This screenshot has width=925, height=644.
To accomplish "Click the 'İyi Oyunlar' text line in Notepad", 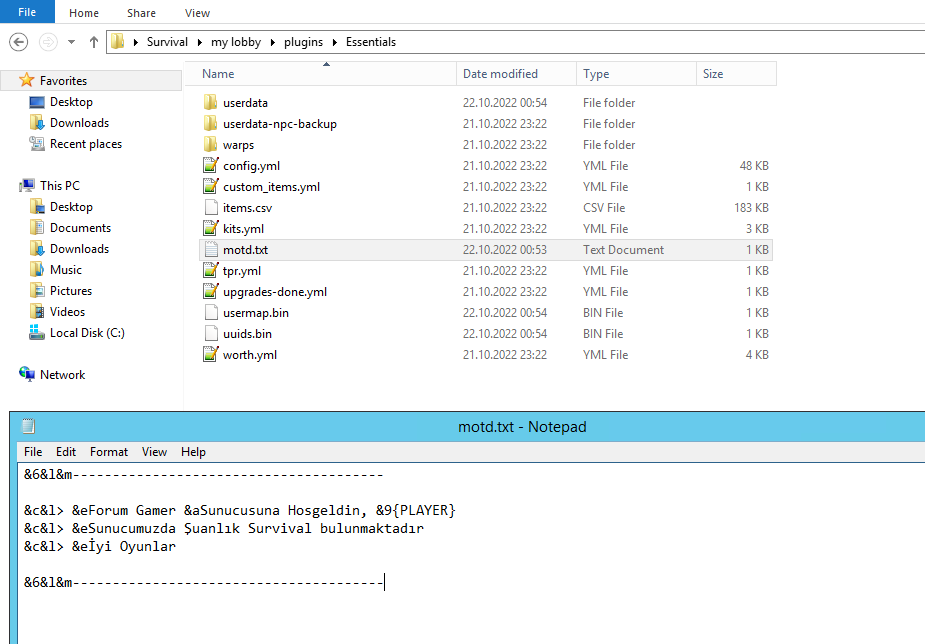I will [x=100, y=546].
